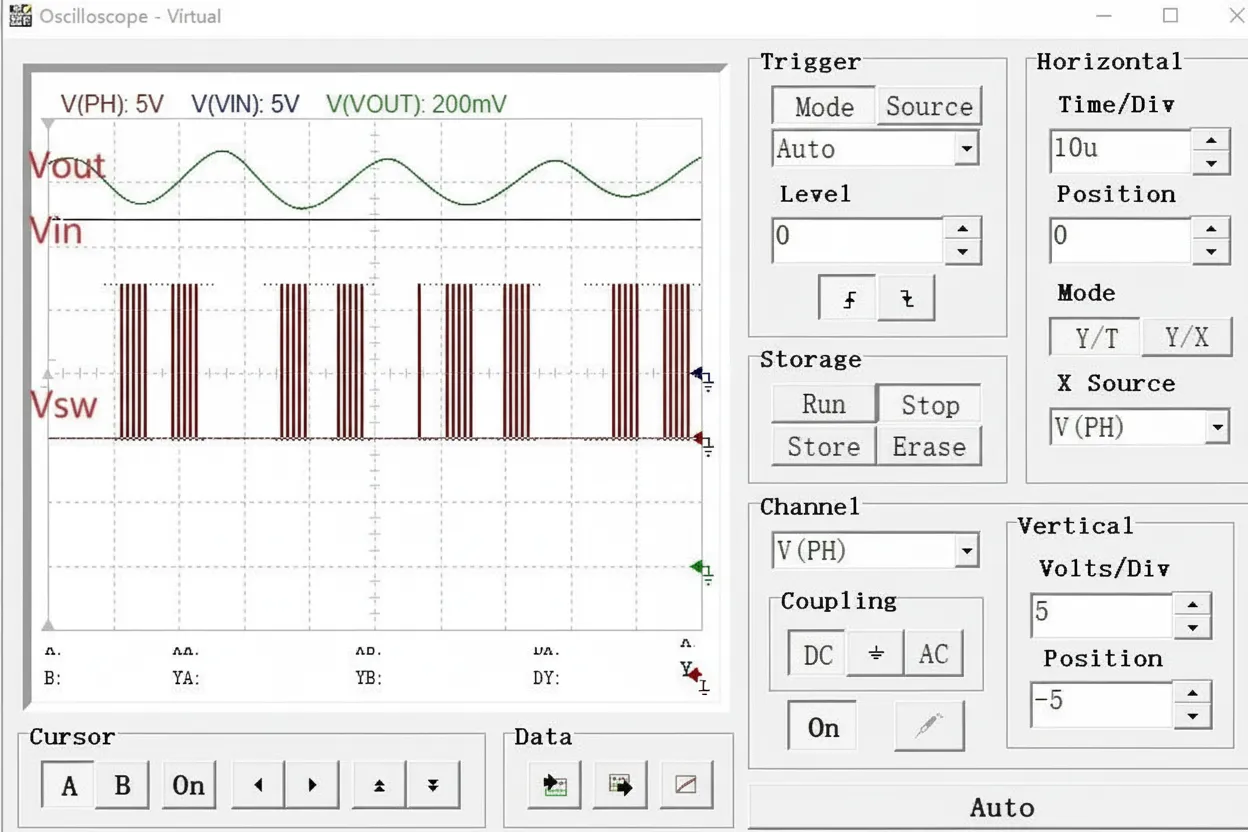This screenshot has width=1248, height=832.
Task: Toggle the channel On button
Action: coord(821,727)
